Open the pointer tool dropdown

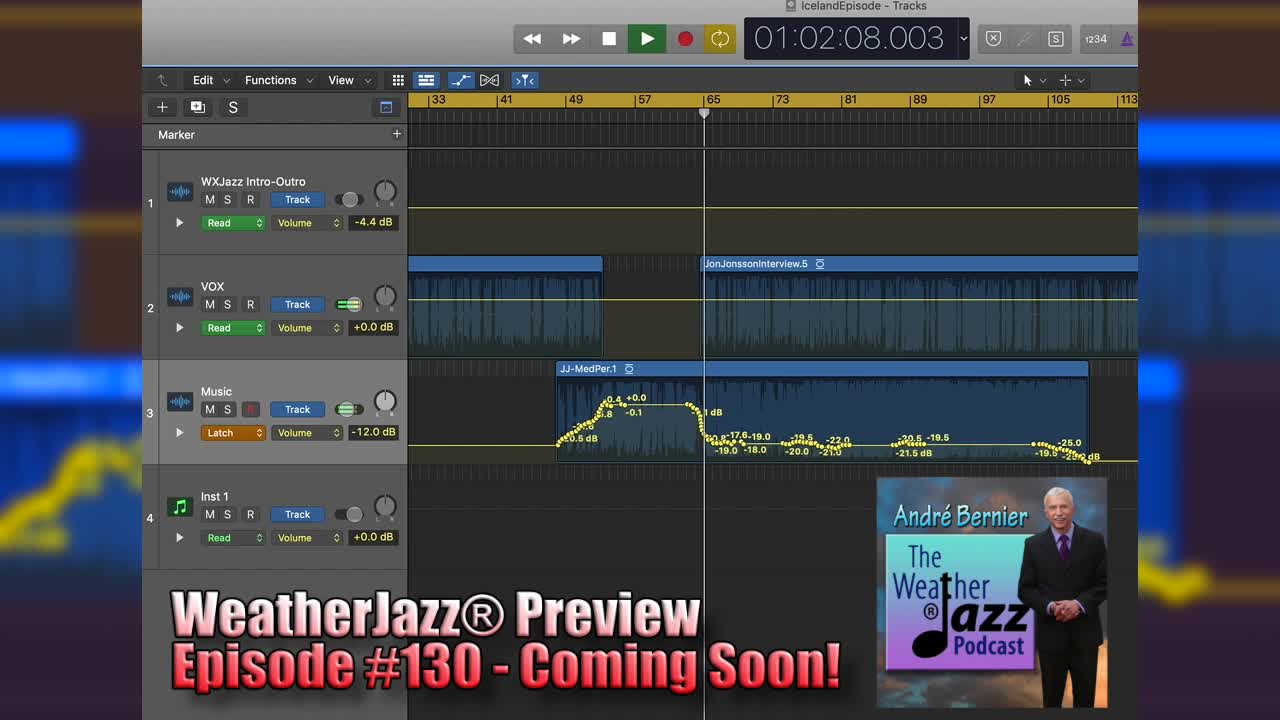tap(1033, 80)
